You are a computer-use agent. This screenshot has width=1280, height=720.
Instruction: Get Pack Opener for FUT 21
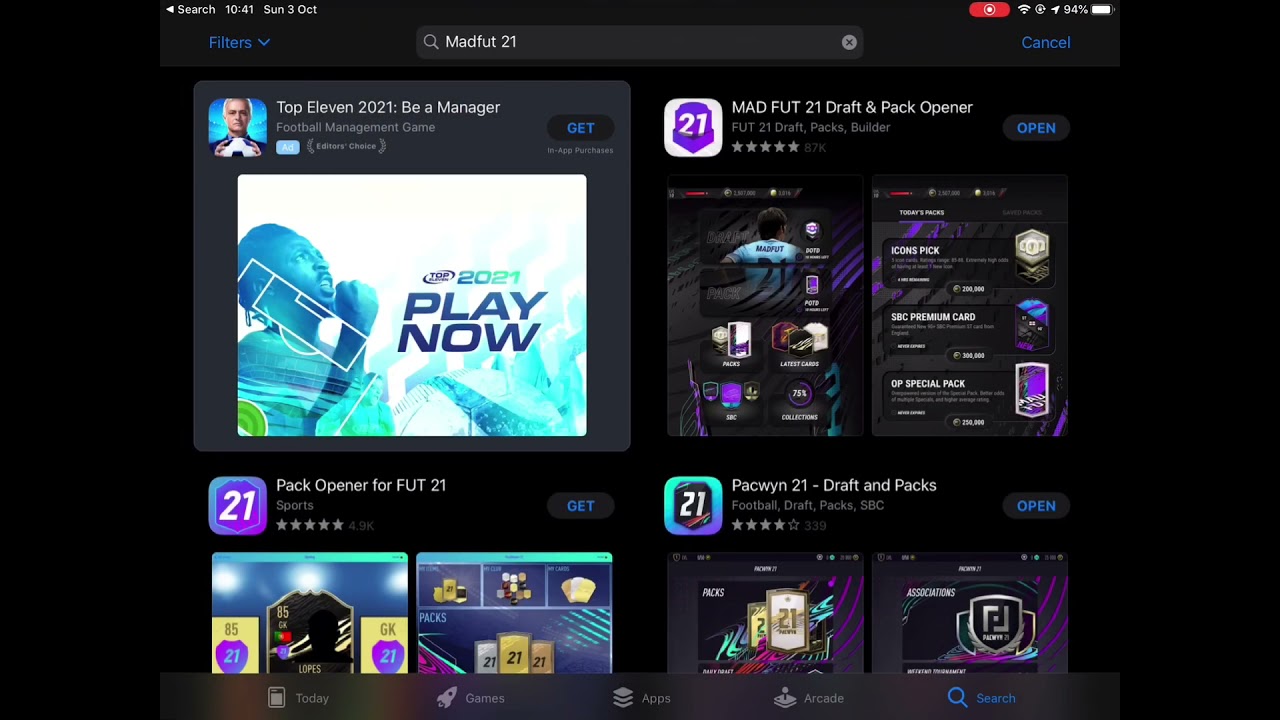pos(580,505)
